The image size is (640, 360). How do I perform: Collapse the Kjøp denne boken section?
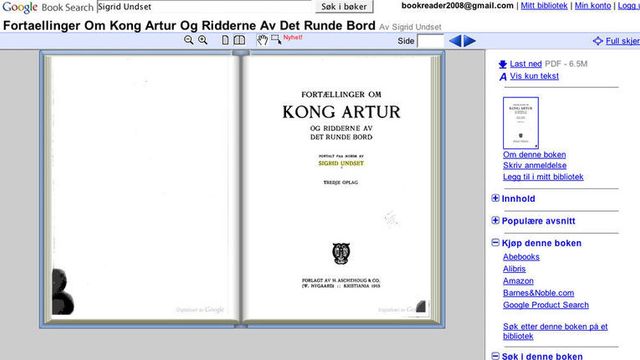[x=495, y=242]
